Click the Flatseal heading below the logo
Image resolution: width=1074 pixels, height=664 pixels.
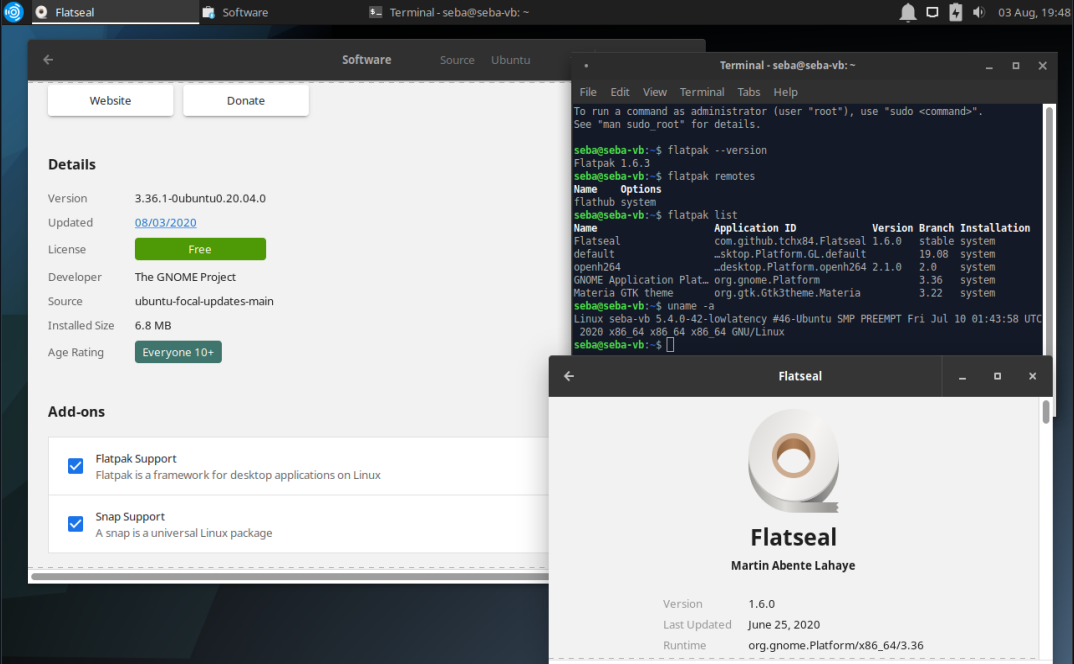coord(793,537)
